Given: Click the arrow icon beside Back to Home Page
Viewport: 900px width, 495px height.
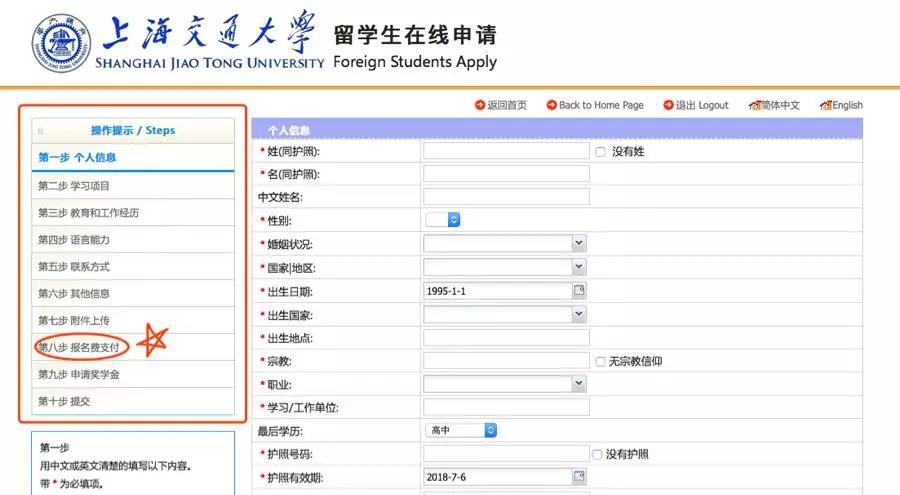Looking at the screenshot, I should pyautogui.click(x=551, y=105).
